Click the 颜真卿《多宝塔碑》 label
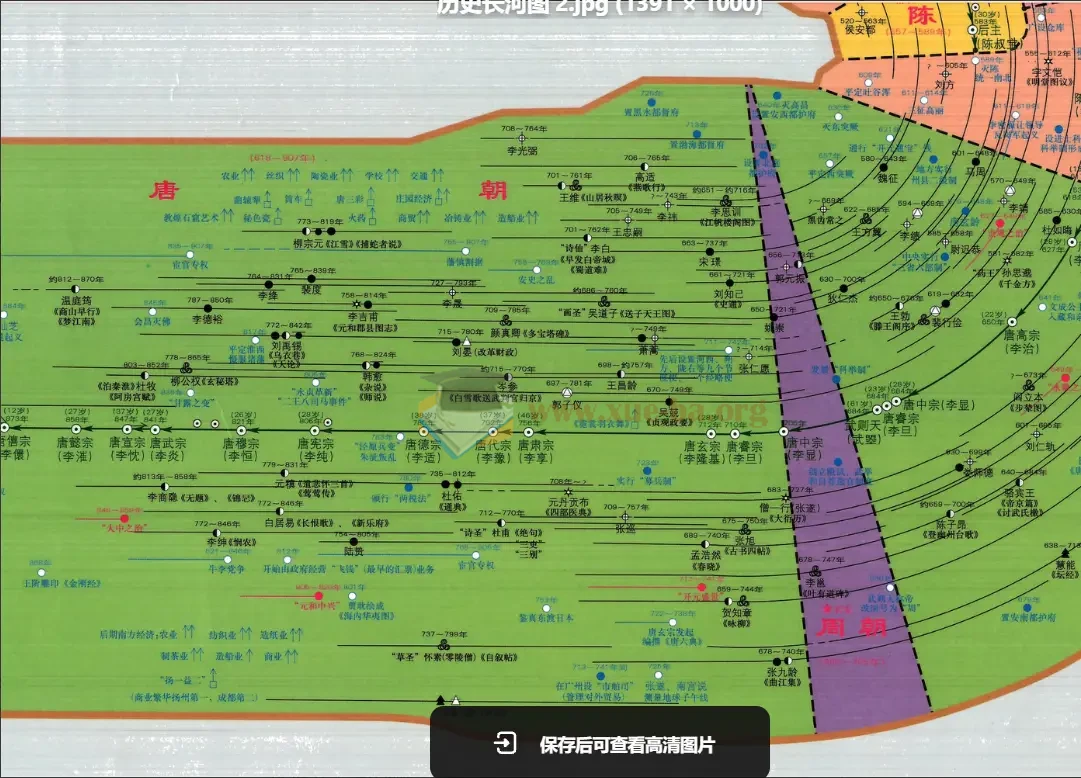This screenshot has width=1081, height=778. tap(529, 333)
